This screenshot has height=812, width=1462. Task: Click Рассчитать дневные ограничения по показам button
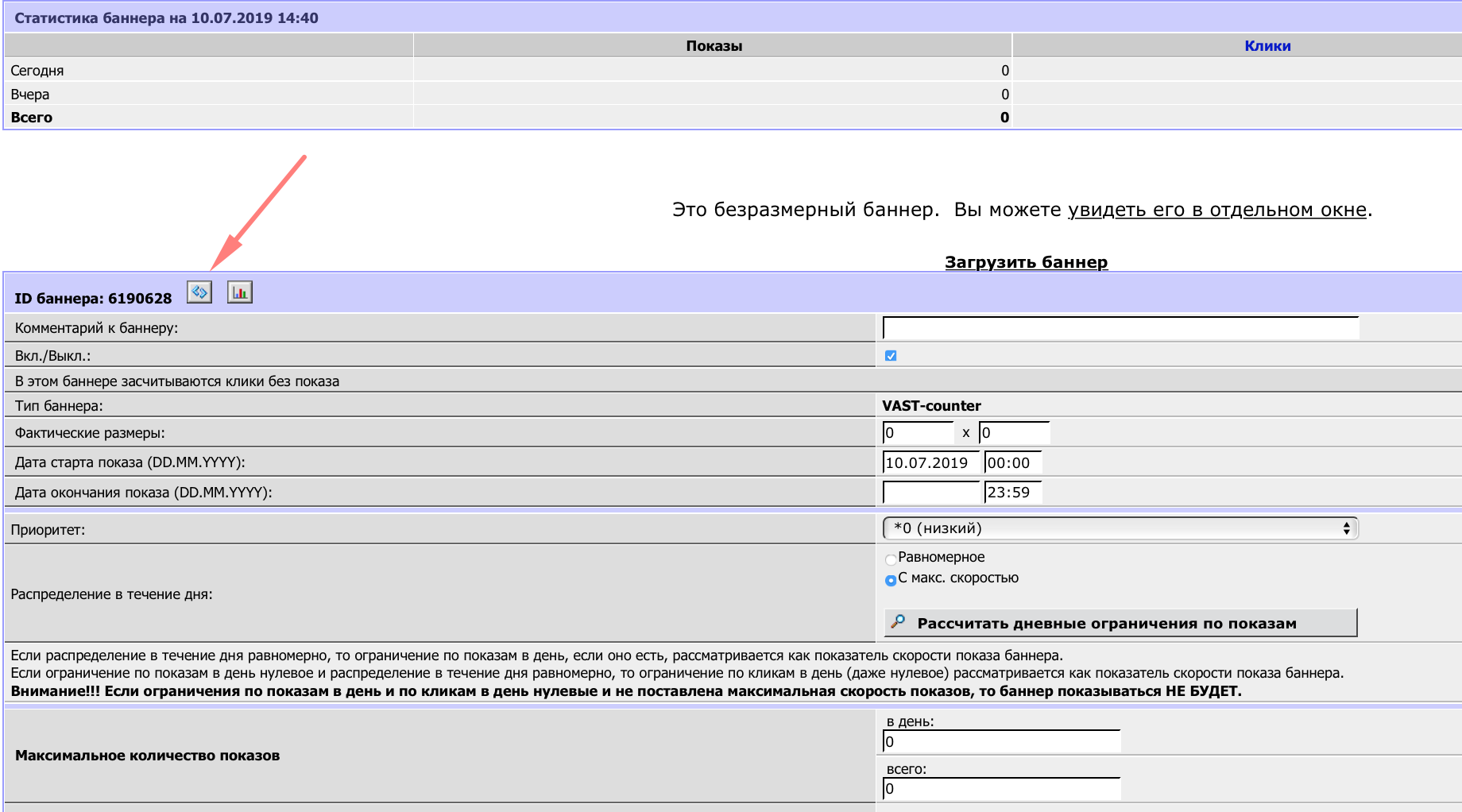pyautogui.click(x=1120, y=623)
